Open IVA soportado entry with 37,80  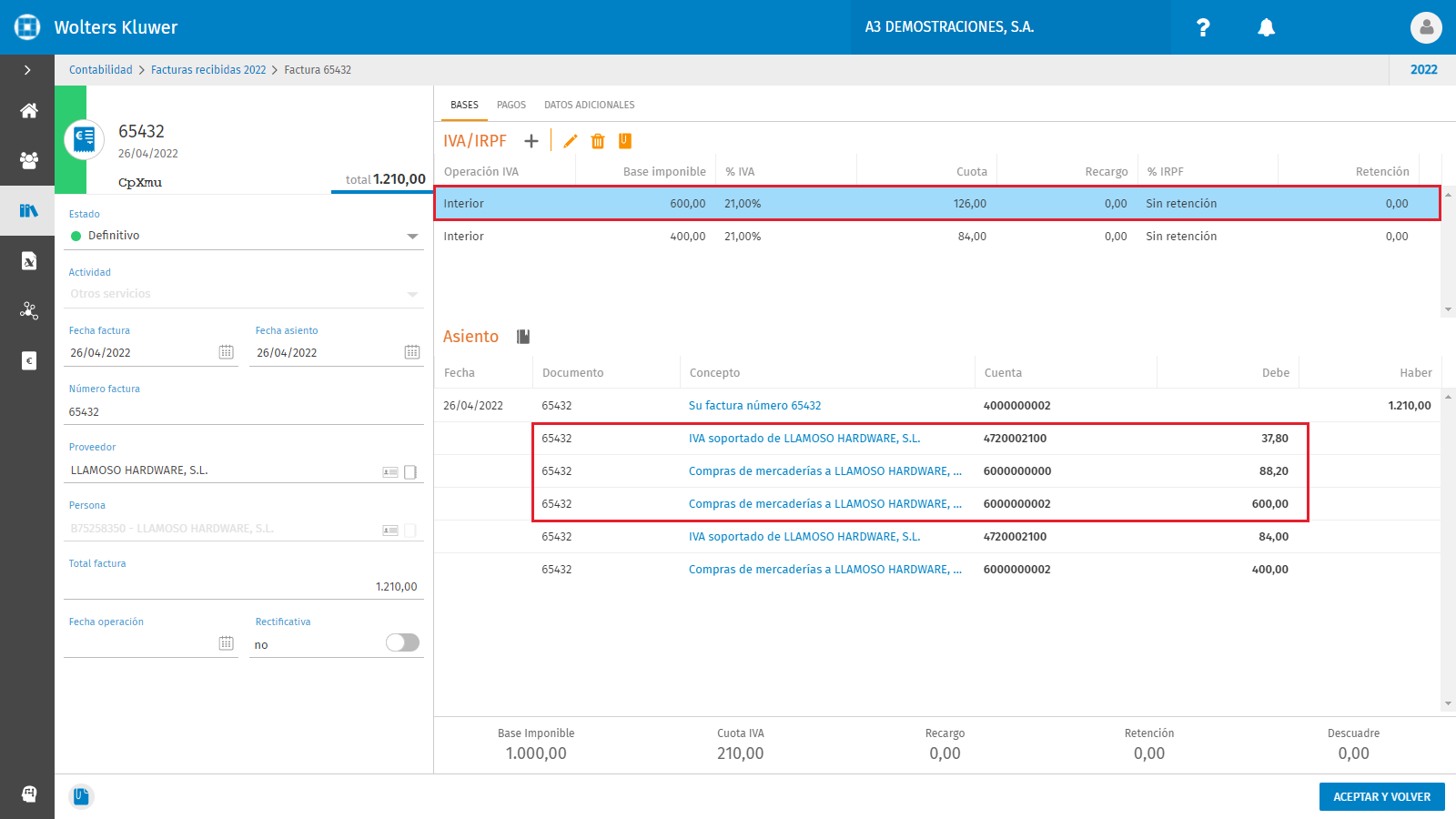point(804,439)
